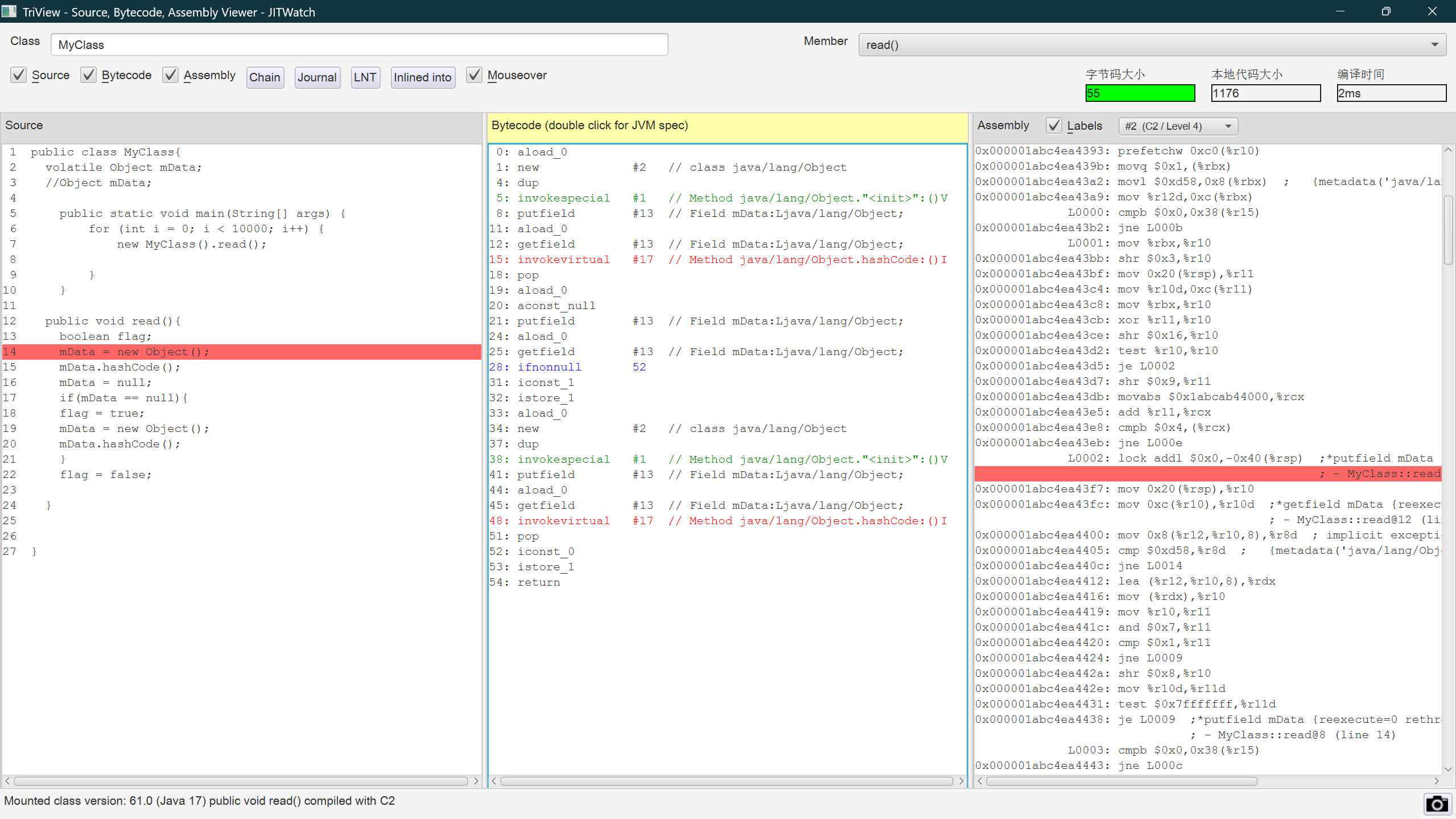Click the scroll-up arrow of the Assembly pane
Viewport: 1456px width, 819px height.
[x=1448, y=150]
